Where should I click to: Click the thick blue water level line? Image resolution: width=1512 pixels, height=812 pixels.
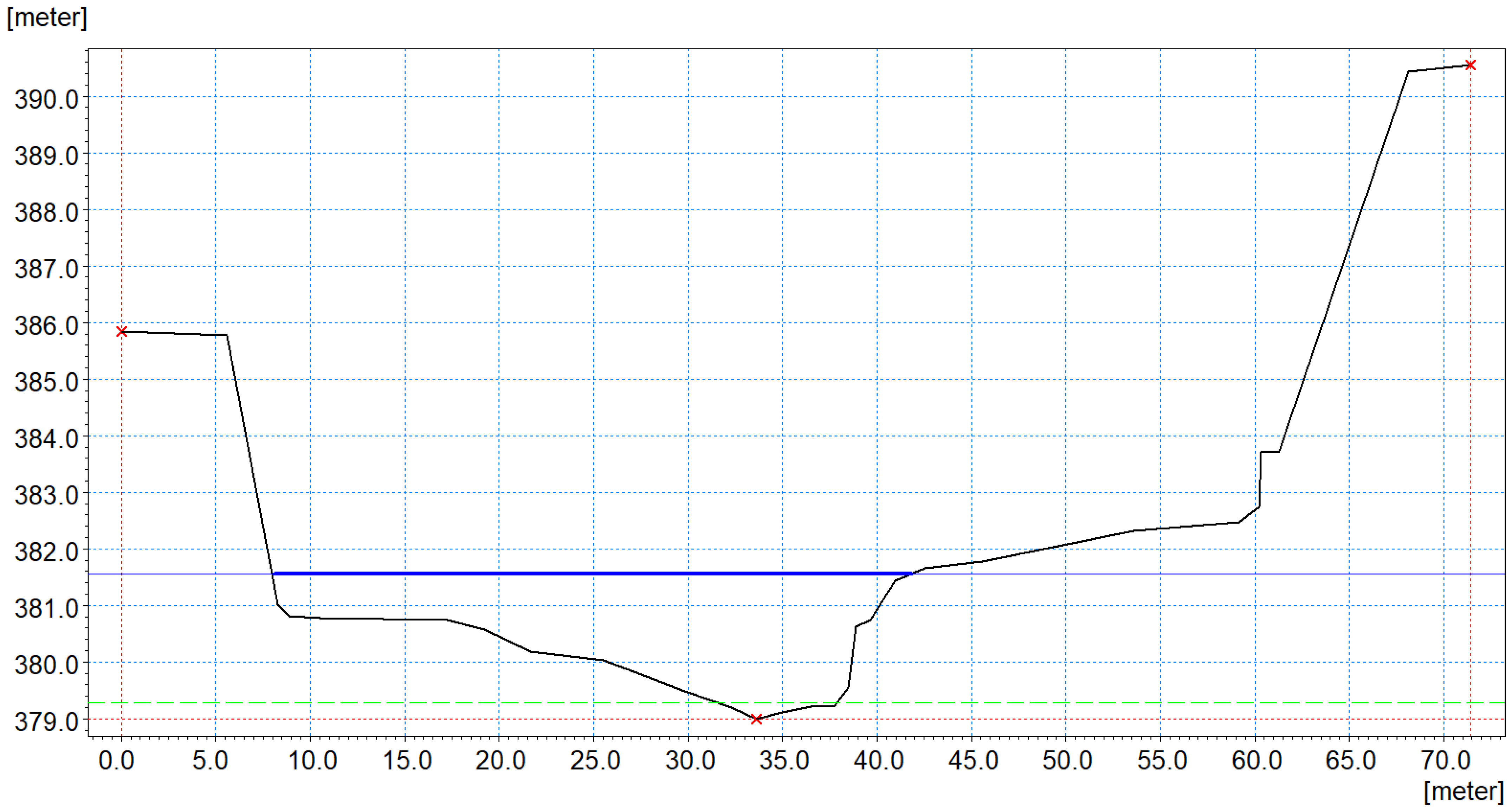coord(587,573)
